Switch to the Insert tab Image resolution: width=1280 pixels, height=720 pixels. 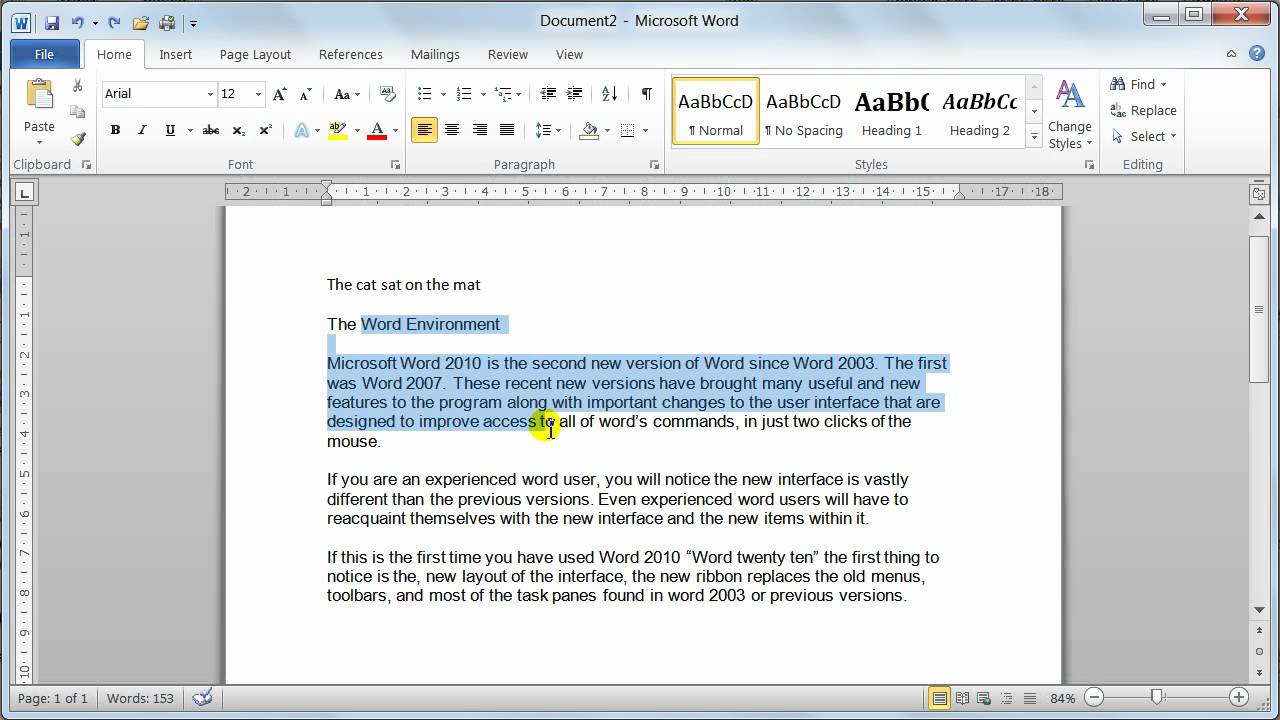pyautogui.click(x=175, y=54)
